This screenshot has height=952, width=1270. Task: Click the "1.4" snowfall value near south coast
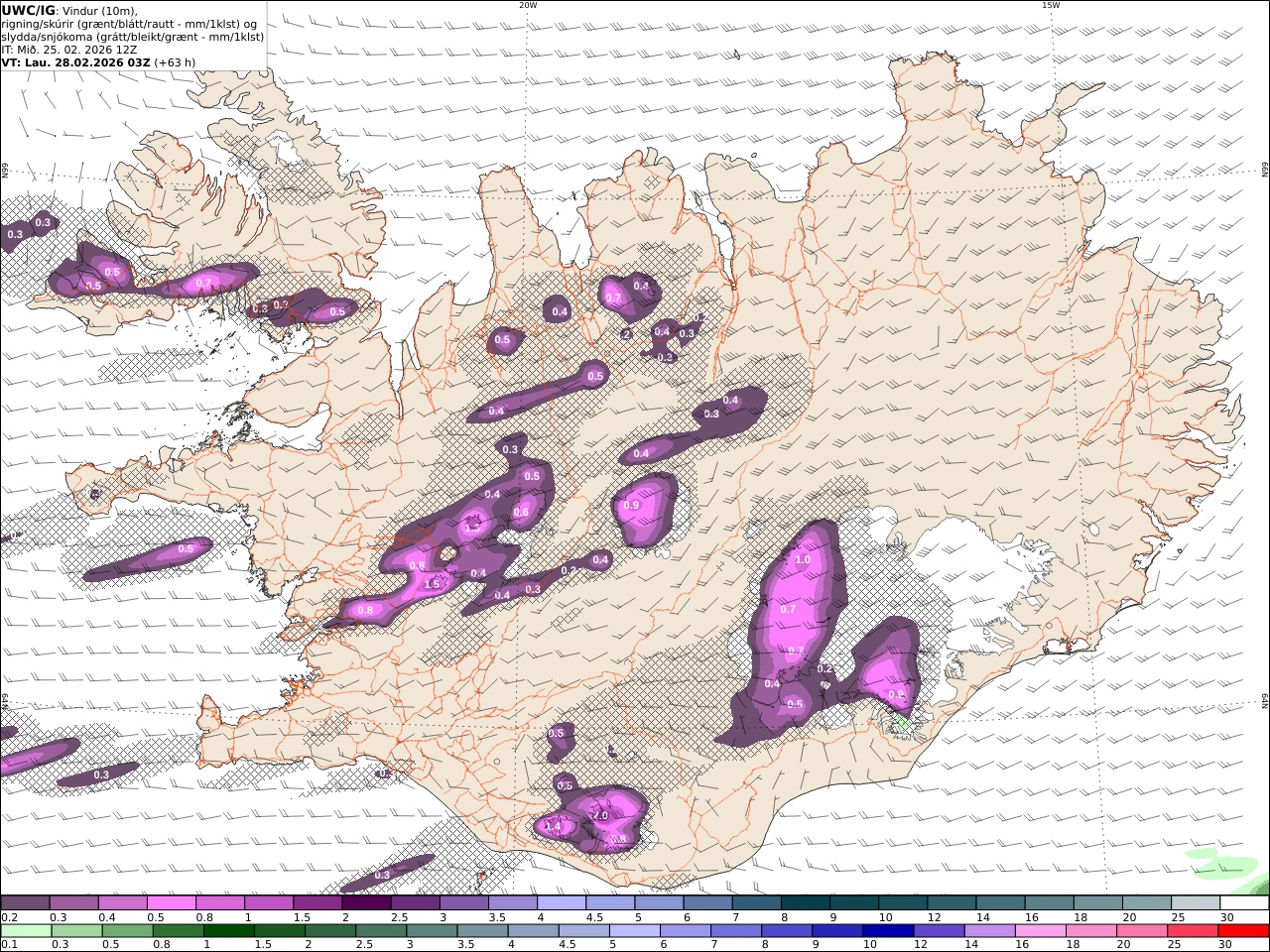[554, 826]
